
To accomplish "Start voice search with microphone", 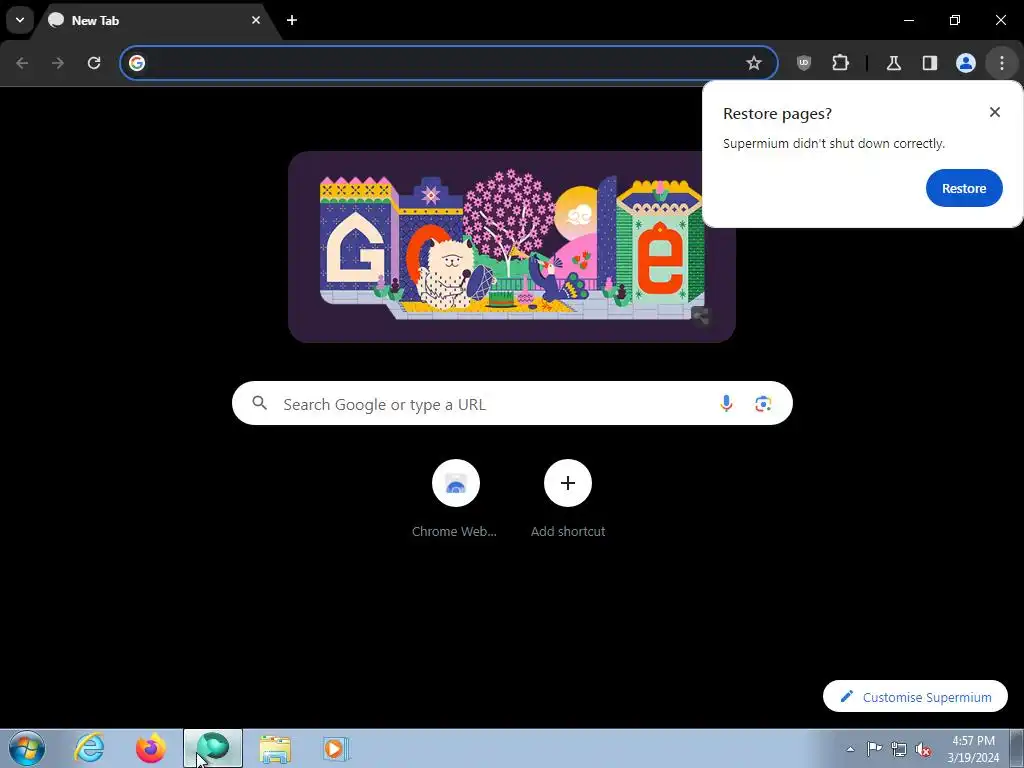I will [x=726, y=404].
